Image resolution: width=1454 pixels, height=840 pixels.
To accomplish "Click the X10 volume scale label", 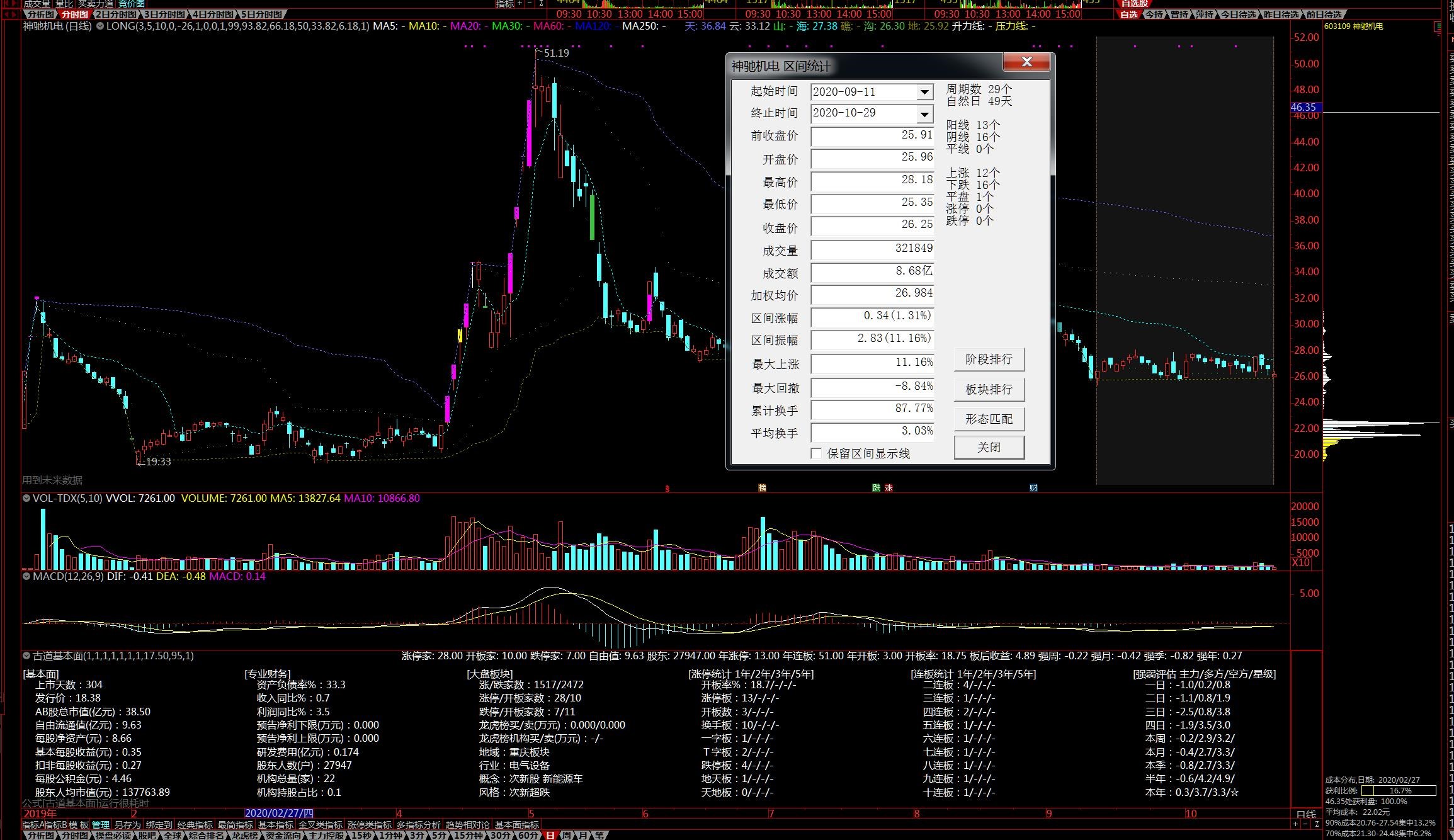I will [x=1300, y=562].
